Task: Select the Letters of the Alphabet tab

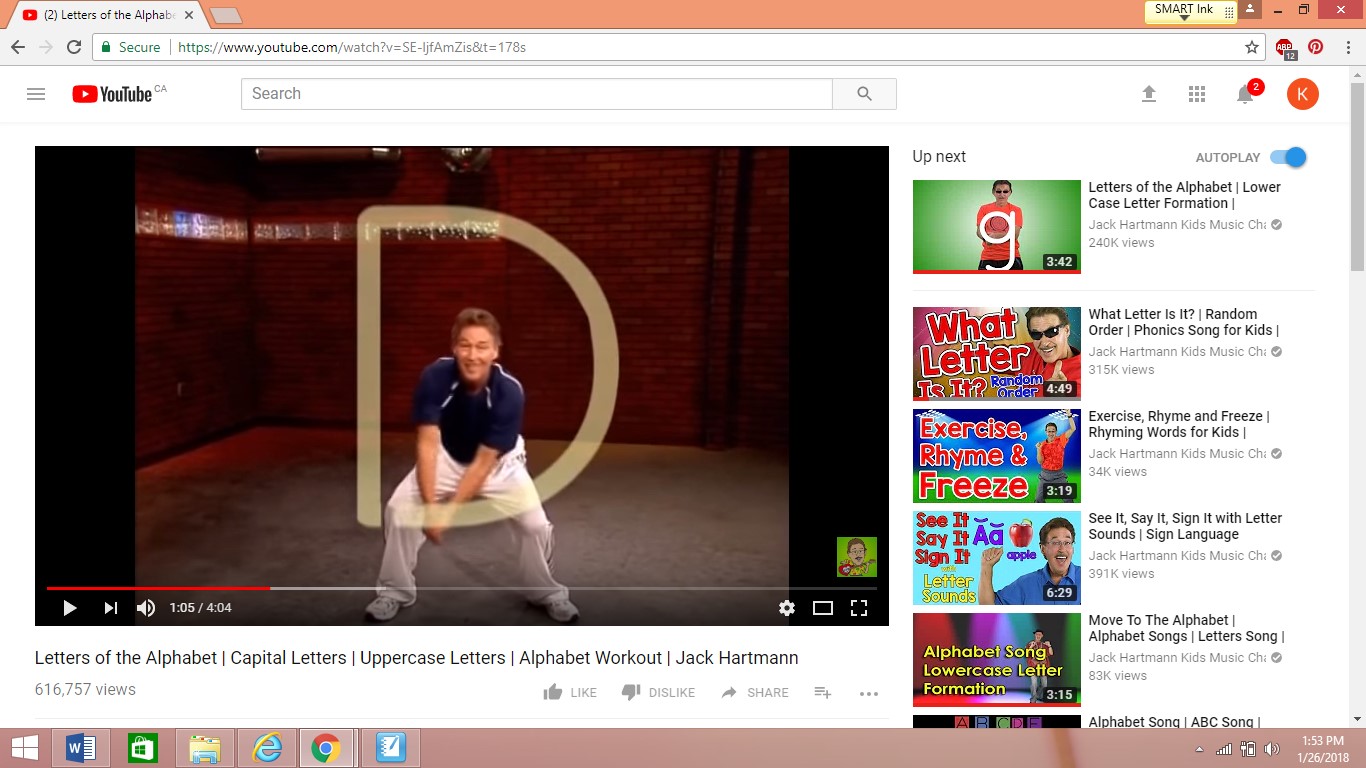Action: coord(107,15)
